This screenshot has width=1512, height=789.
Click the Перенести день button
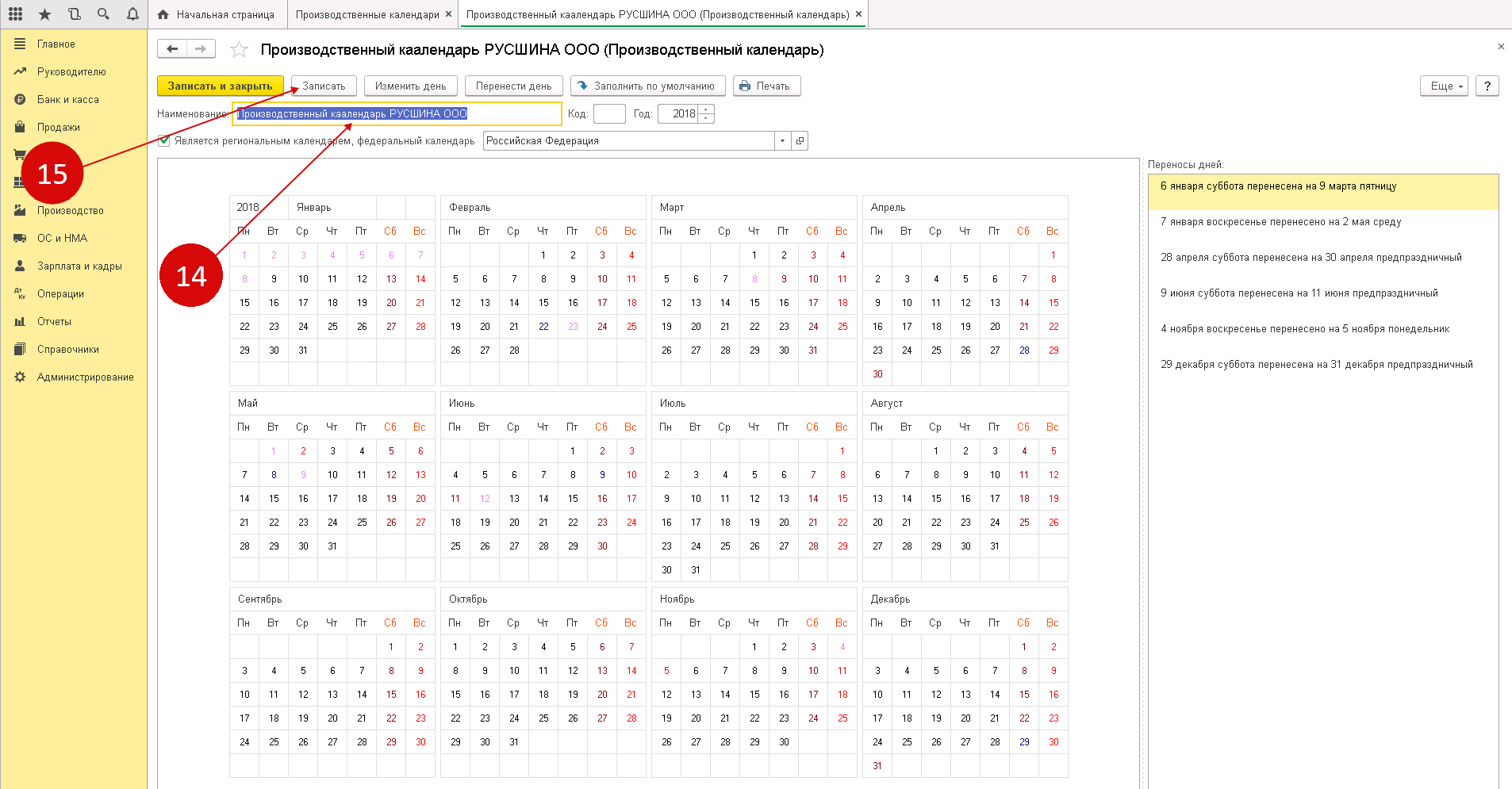click(513, 86)
